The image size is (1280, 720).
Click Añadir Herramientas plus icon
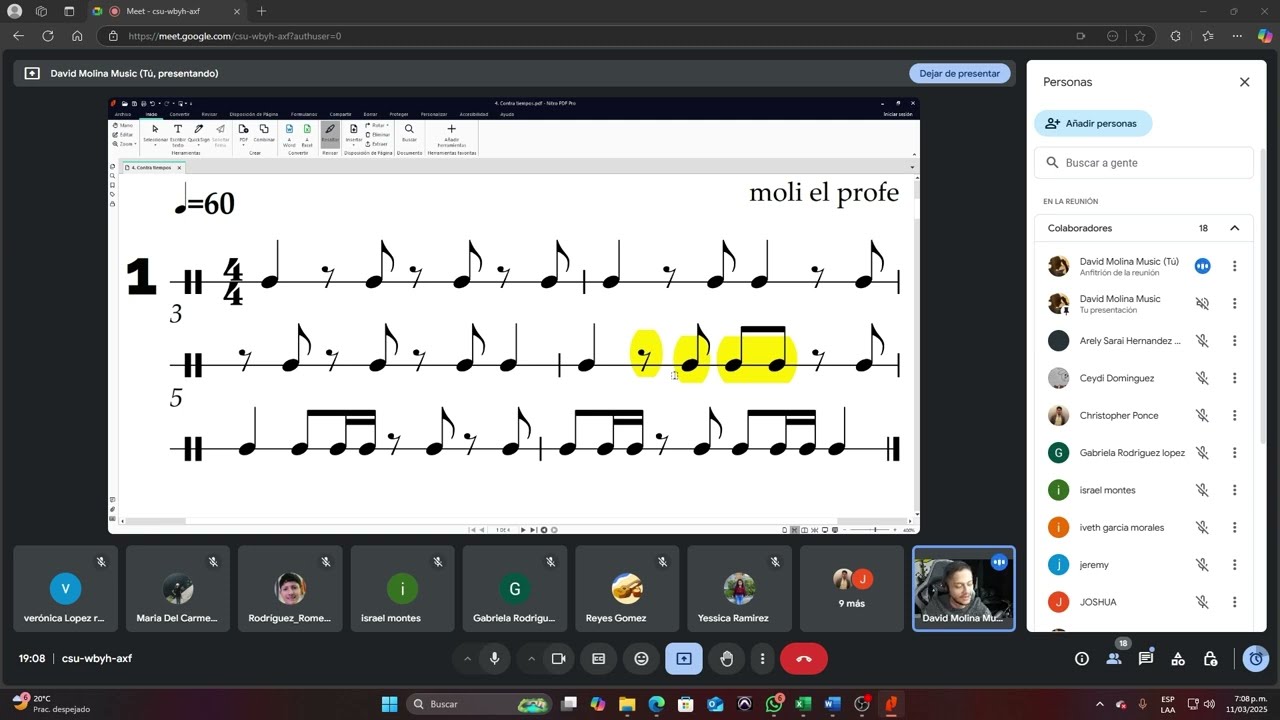[451, 133]
